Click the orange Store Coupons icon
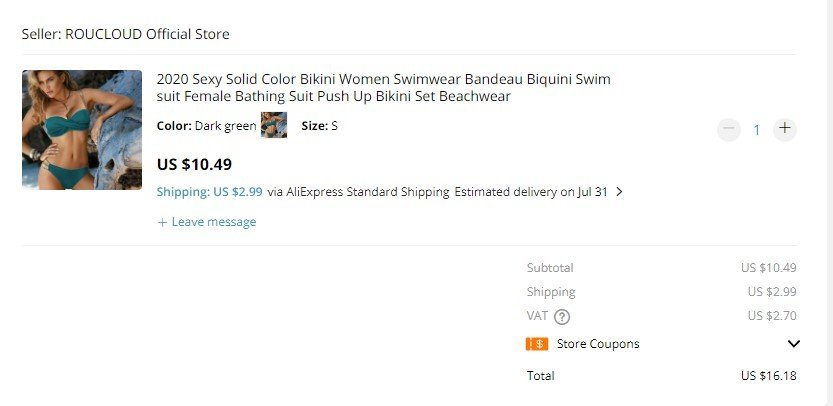833x406 pixels. [x=536, y=344]
